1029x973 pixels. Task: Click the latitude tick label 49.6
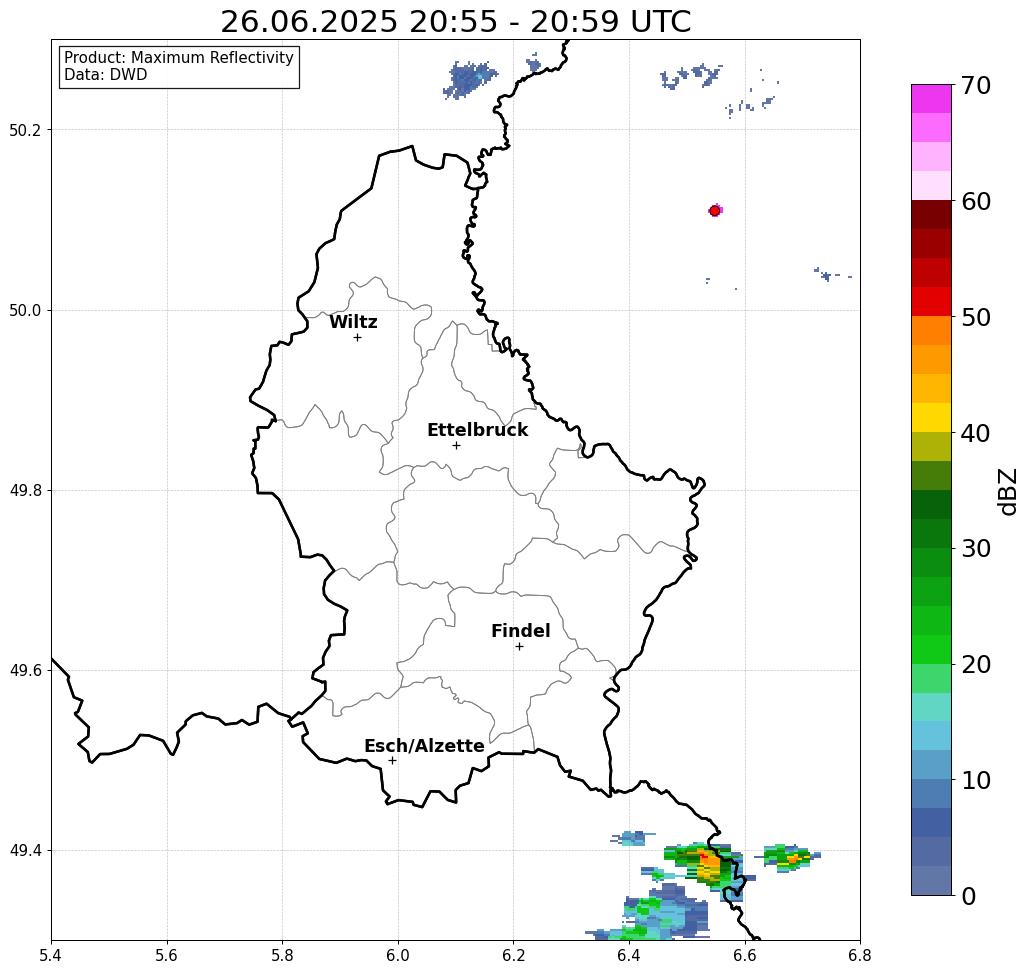[x=25, y=671]
